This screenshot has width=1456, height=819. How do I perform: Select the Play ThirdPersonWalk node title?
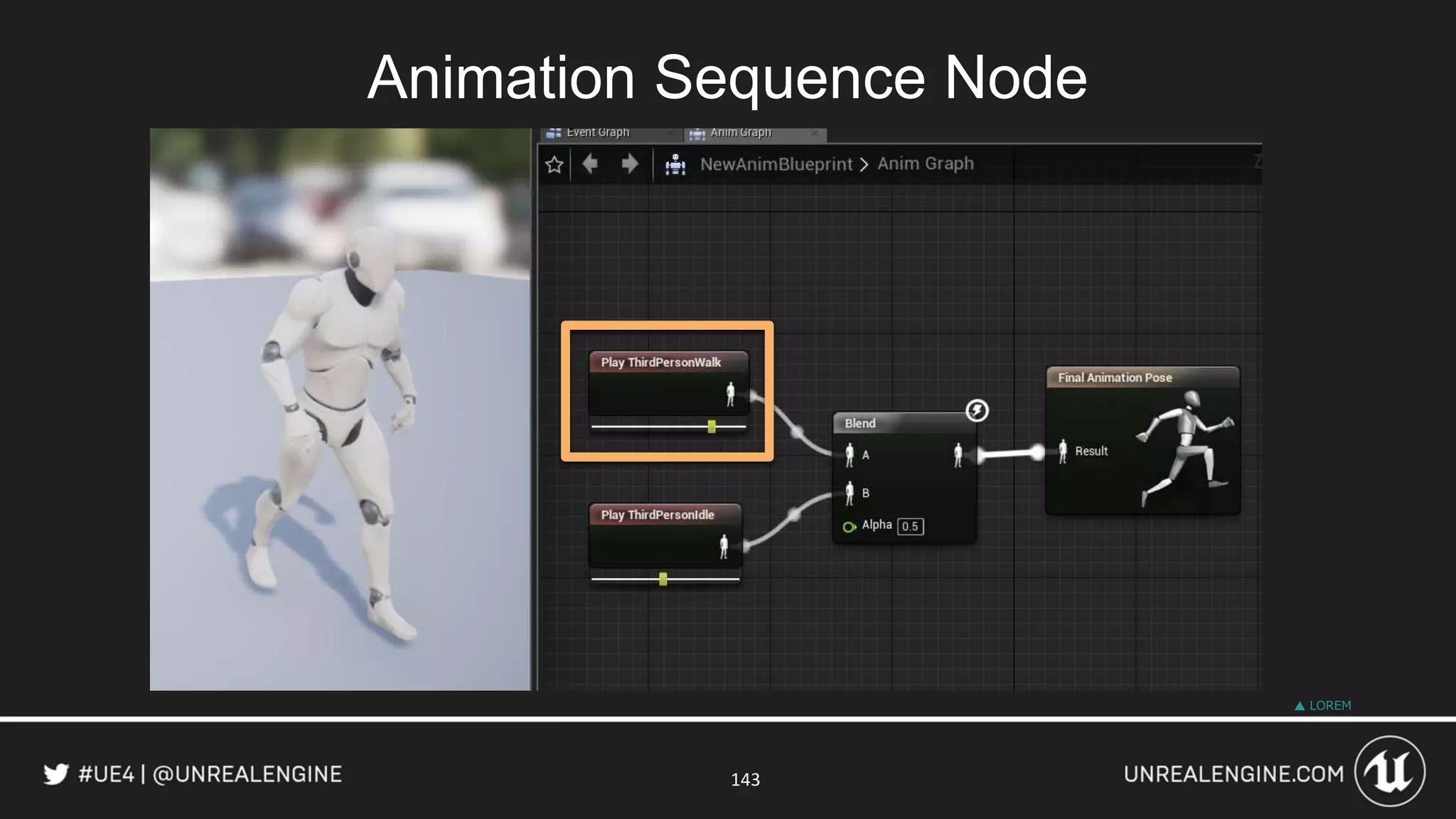pos(661,363)
